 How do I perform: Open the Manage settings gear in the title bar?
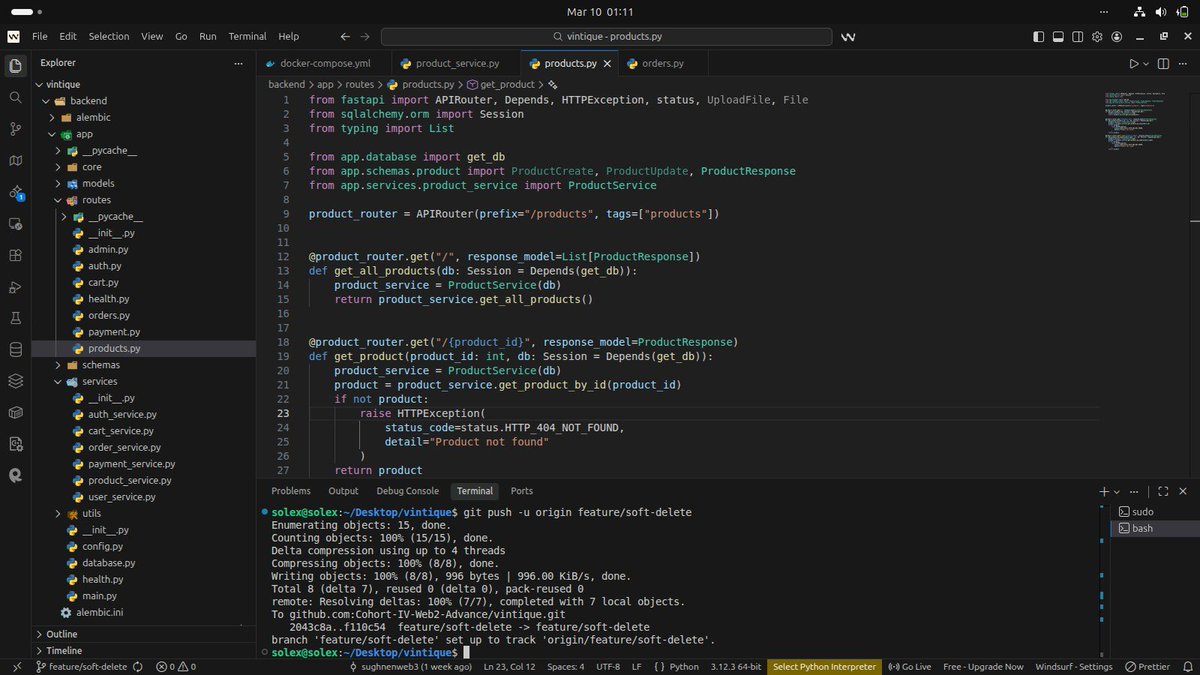coord(1097,36)
